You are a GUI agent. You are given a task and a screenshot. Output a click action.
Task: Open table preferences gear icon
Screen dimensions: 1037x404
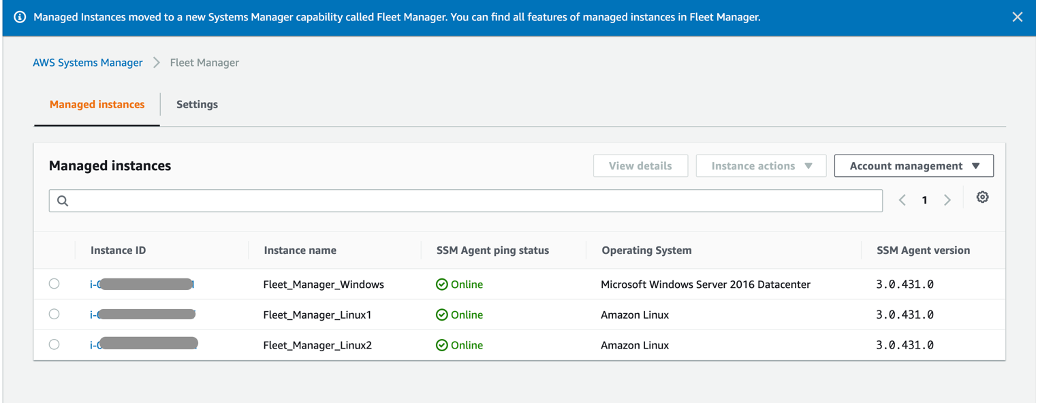[982, 197]
